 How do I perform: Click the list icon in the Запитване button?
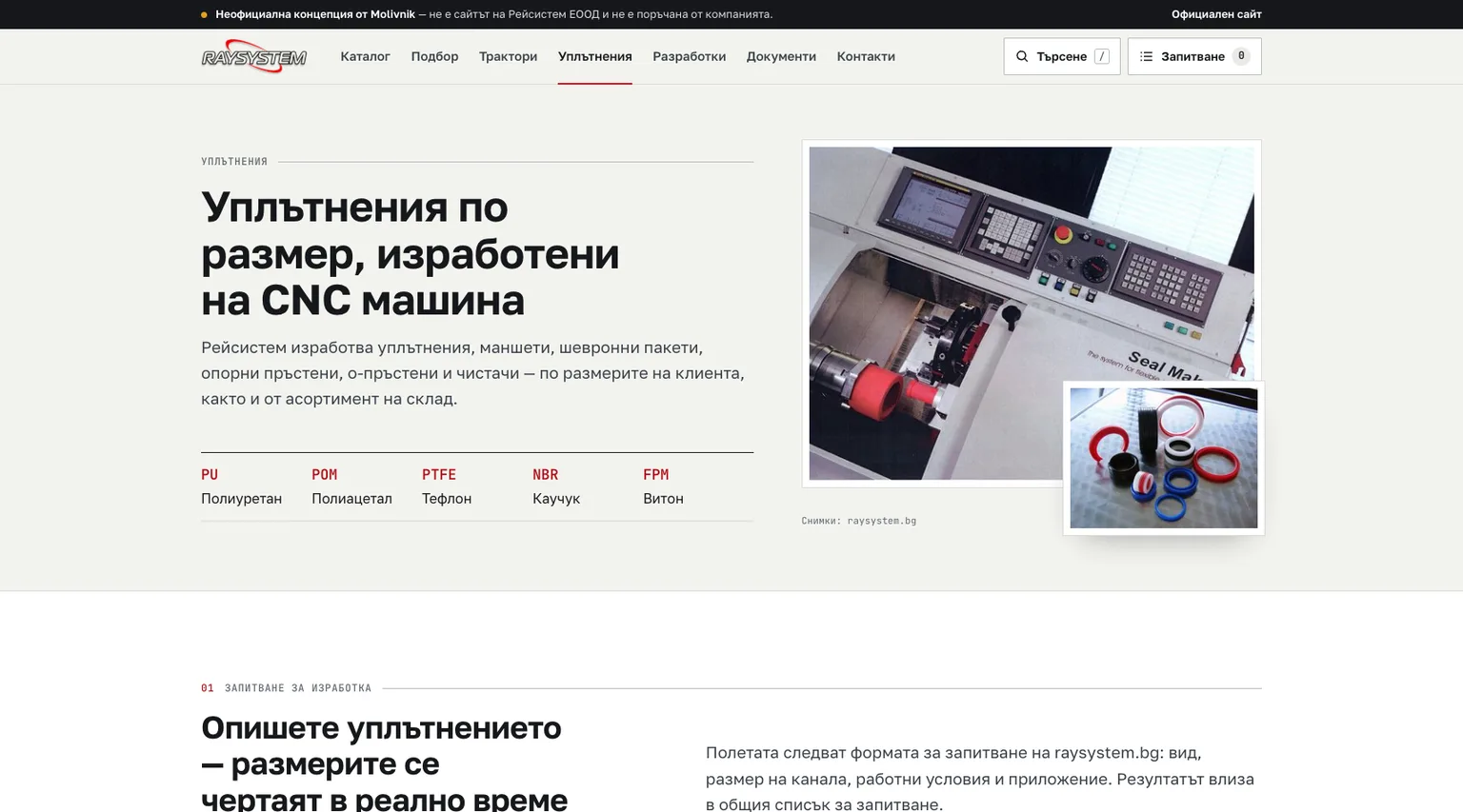coord(1146,56)
